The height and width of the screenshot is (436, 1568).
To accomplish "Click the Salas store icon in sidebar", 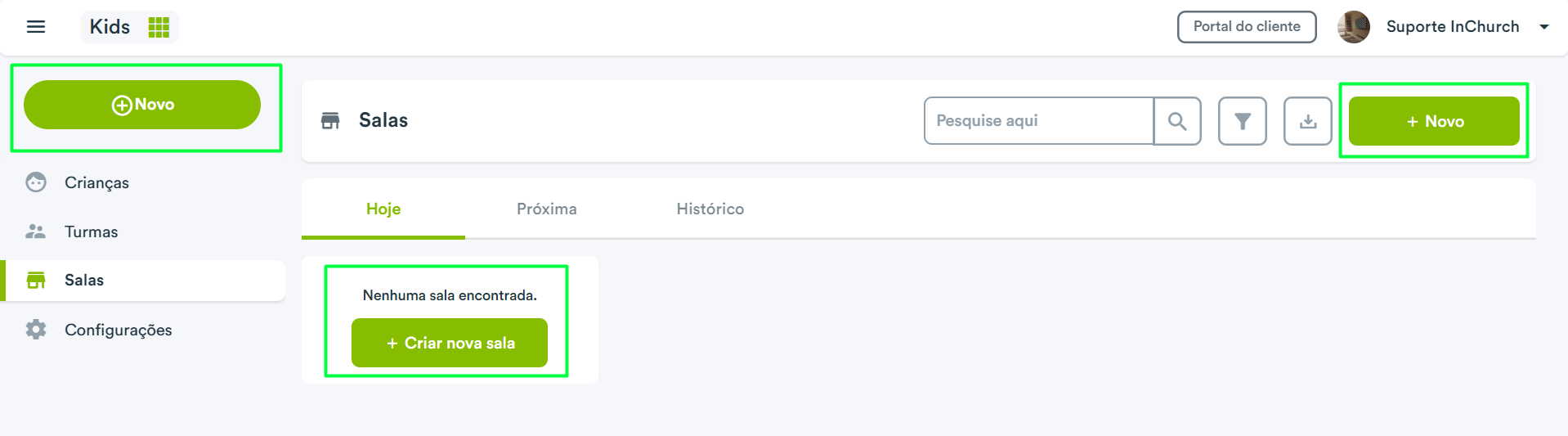I will 36,281.
